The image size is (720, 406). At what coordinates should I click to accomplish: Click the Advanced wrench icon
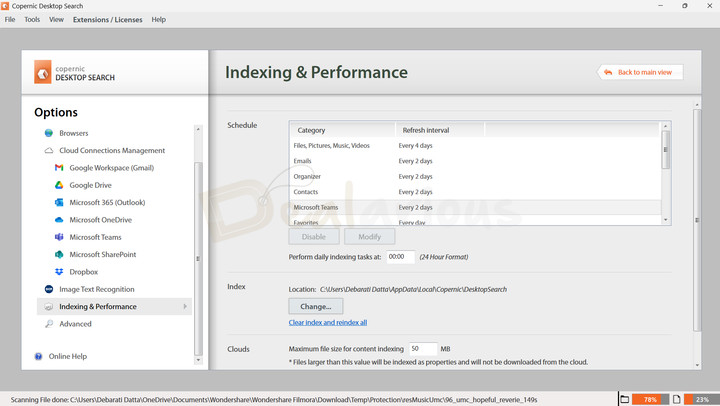tap(49, 324)
